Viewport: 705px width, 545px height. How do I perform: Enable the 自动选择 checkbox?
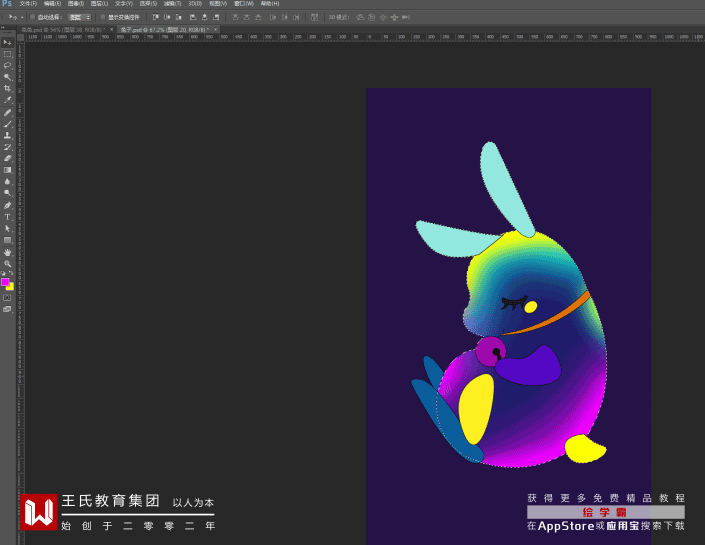coord(32,17)
